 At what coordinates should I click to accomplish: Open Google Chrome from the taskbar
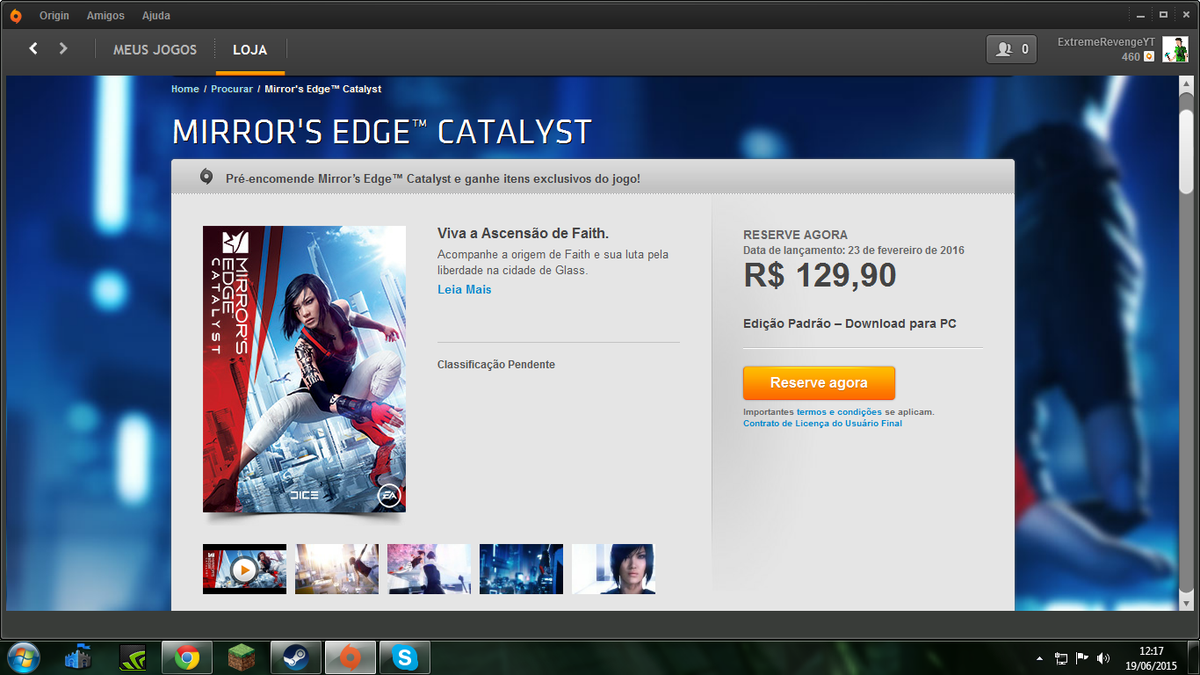click(187, 657)
